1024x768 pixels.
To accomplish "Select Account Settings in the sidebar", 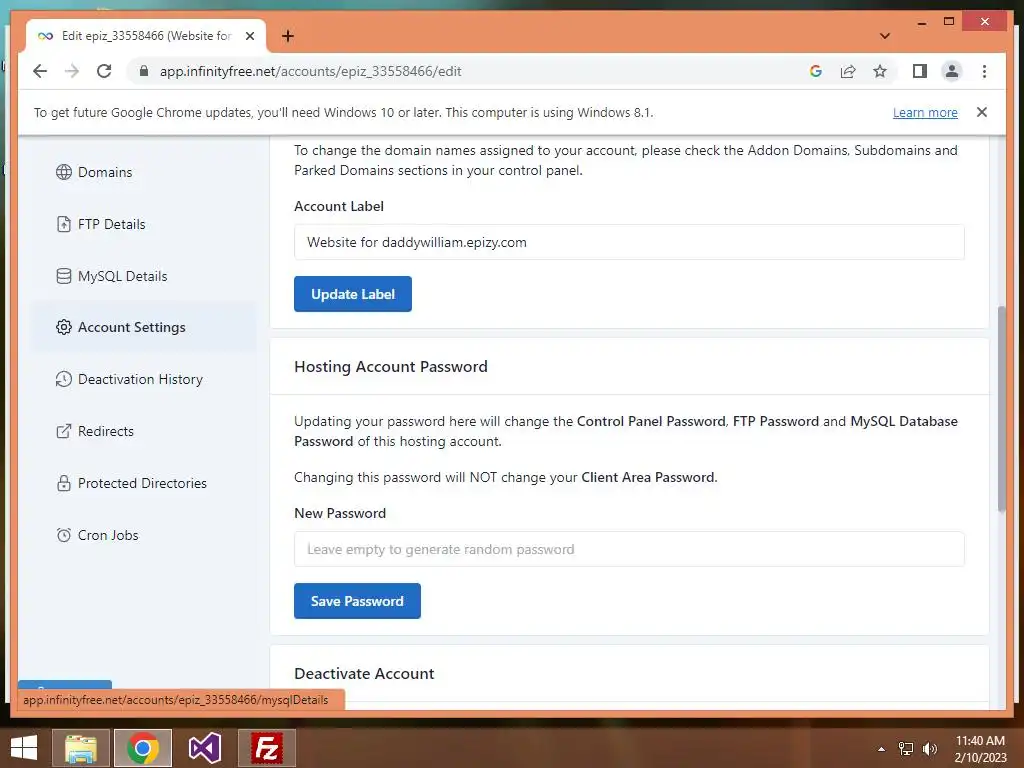I will pyautogui.click(x=143, y=327).
